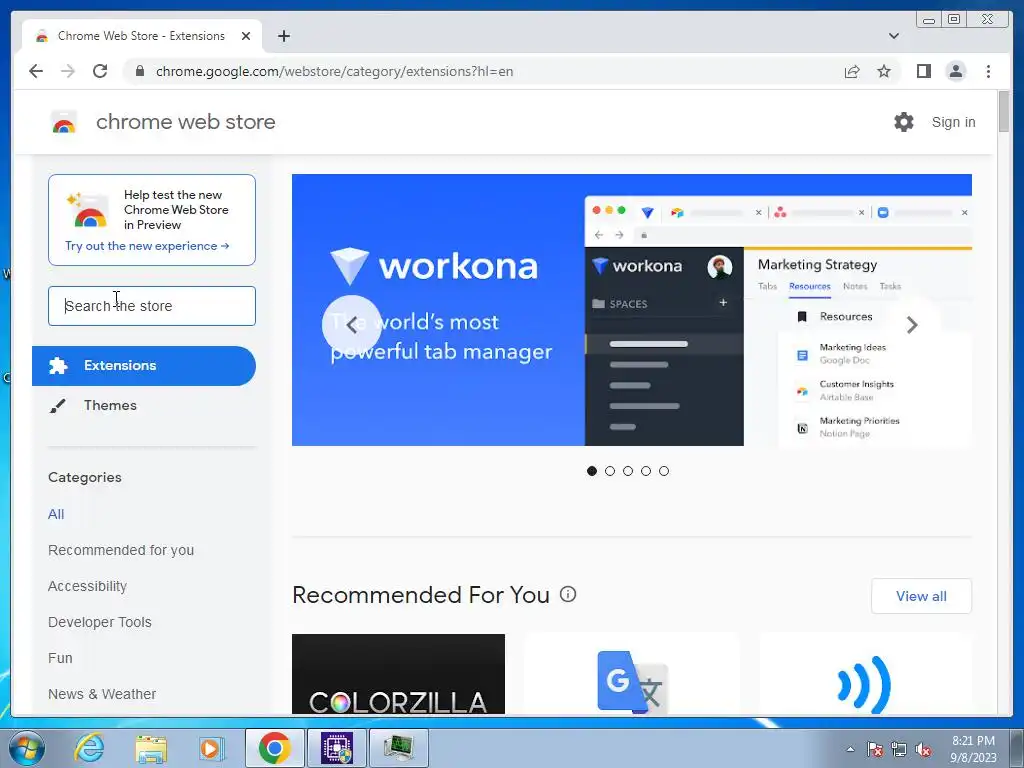Click the network tray icon
1024x768 pixels.
click(899, 749)
